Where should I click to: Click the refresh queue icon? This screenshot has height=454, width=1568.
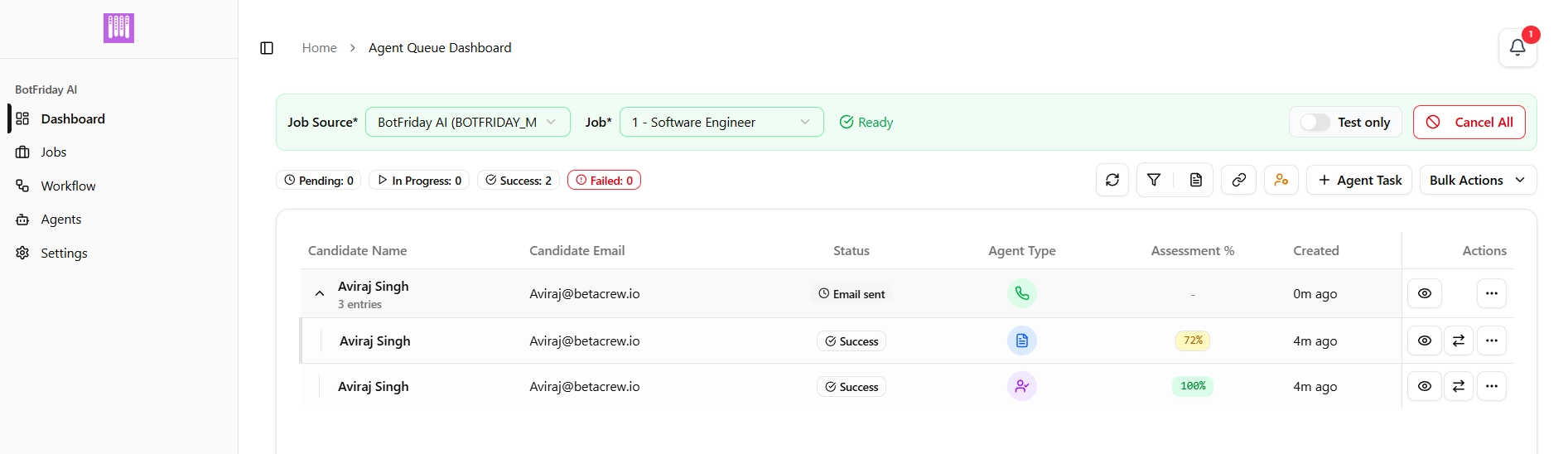(x=1112, y=180)
